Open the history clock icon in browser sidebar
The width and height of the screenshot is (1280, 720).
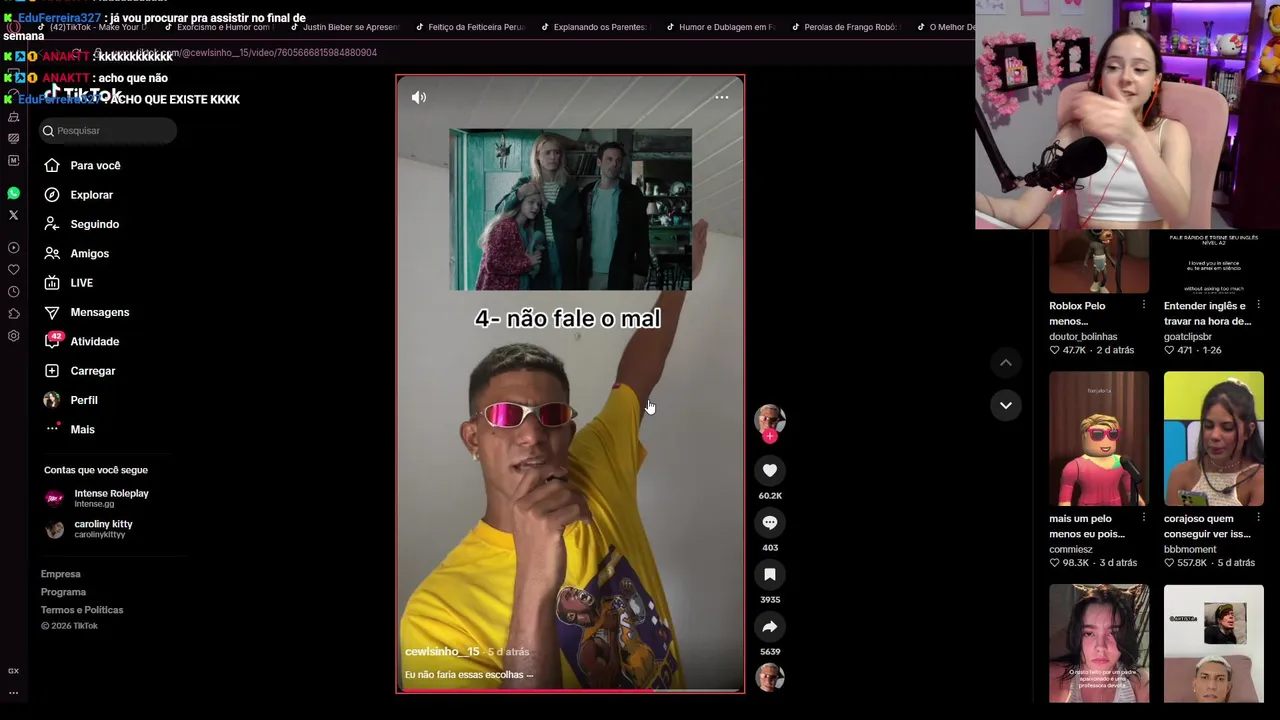coord(13,291)
